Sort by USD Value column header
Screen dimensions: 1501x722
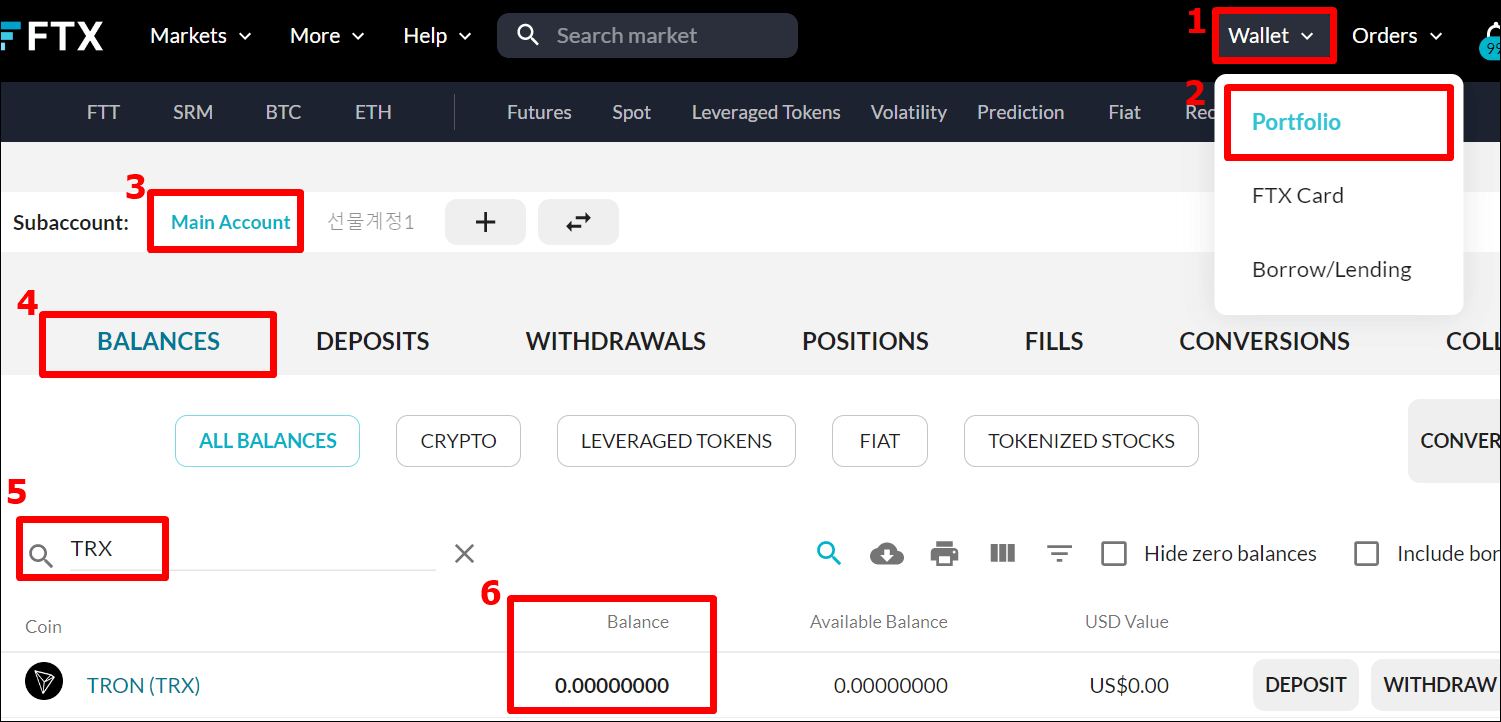1127,622
